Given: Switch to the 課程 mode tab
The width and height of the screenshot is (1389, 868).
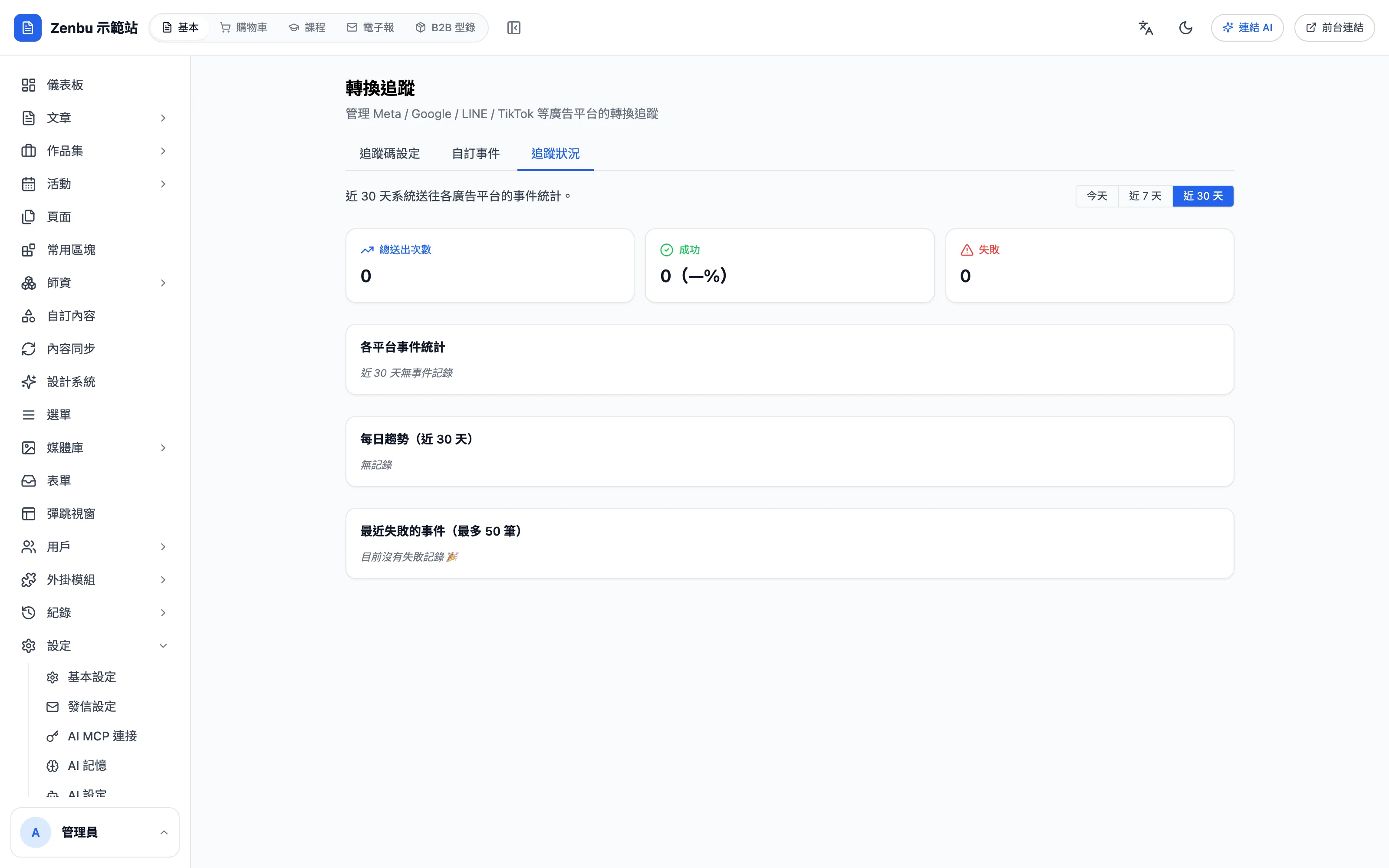Looking at the screenshot, I should click(x=307, y=27).
